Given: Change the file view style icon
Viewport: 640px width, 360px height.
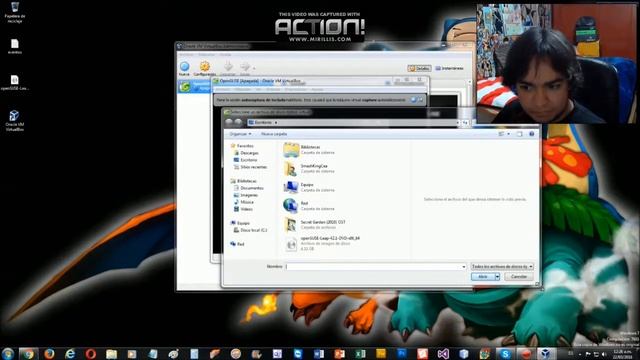Looking at the screenshot, I should pyautogui.click(x=501, y=134).
